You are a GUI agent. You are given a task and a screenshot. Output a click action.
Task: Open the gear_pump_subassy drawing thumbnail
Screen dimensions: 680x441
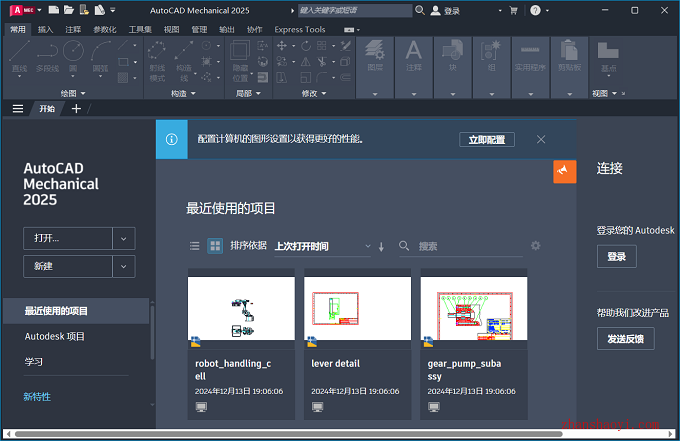click(x=474, y=309)
